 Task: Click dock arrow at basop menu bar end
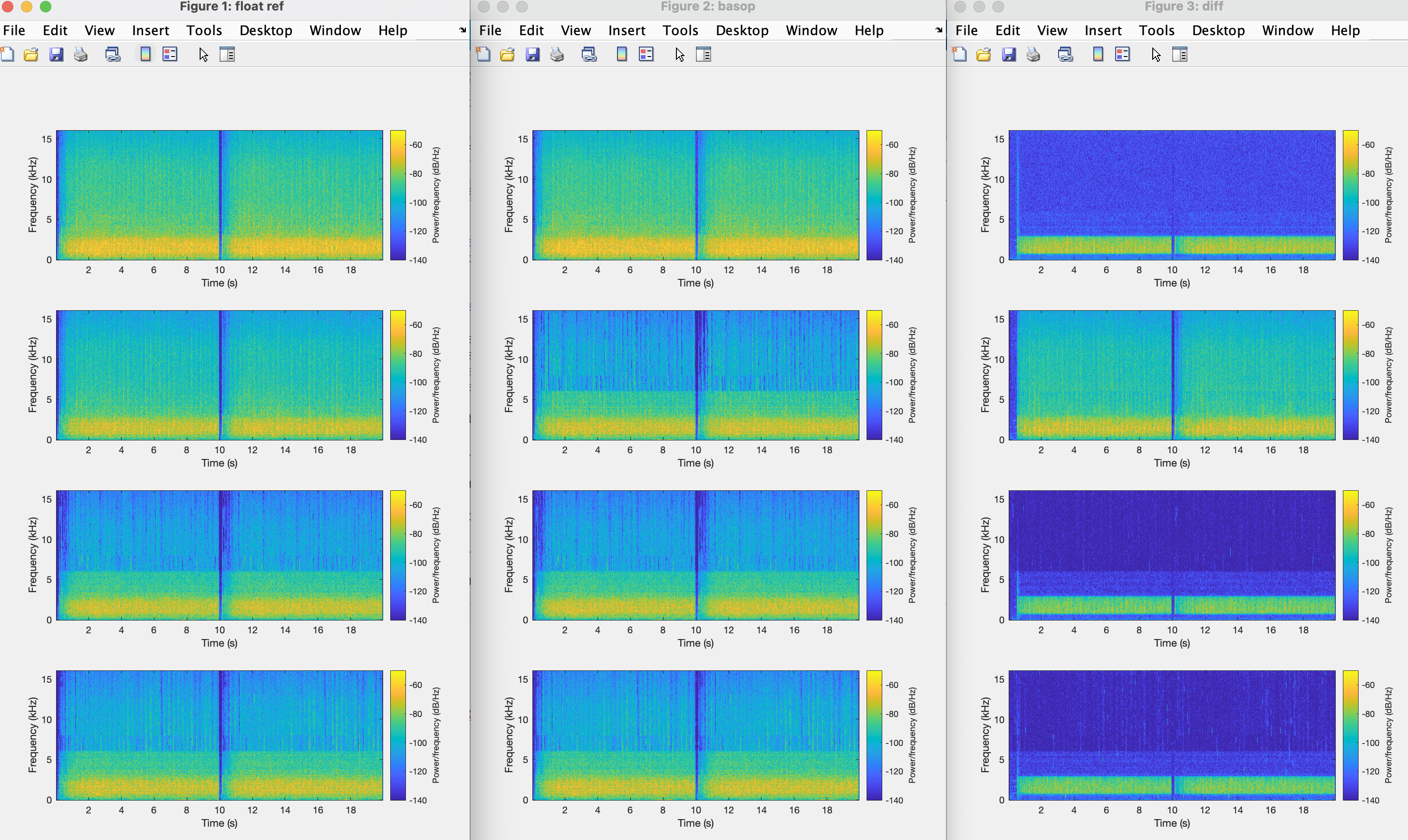939,30
